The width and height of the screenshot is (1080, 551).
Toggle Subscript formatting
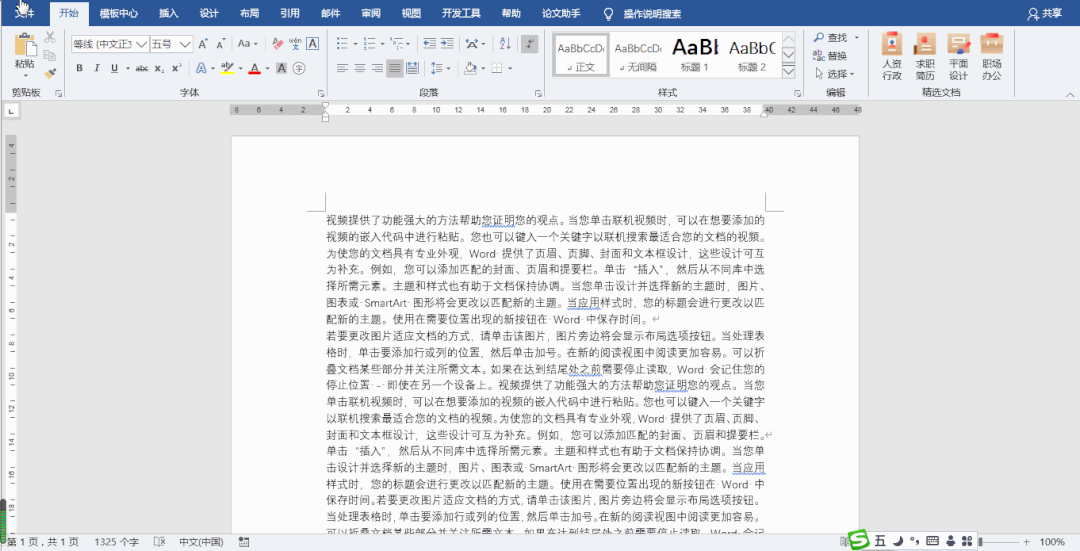click(x=159, y=68)
